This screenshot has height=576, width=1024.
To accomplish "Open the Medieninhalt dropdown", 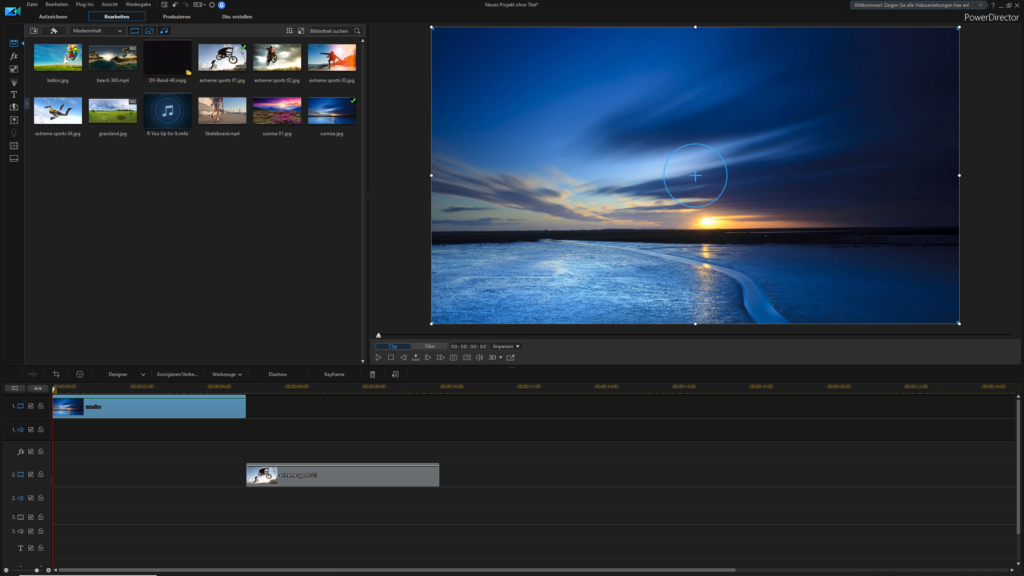I will (x=97, y=31).
